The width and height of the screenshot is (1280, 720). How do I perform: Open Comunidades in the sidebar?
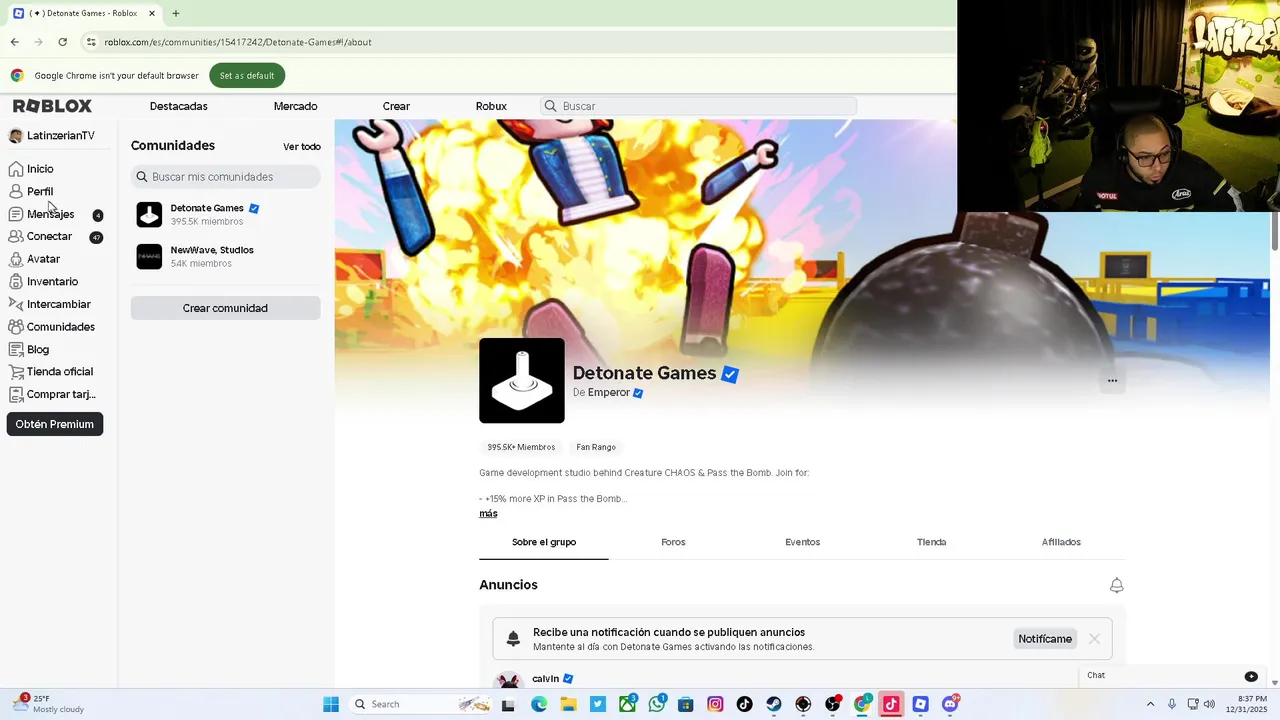click(x=51, y=327)
